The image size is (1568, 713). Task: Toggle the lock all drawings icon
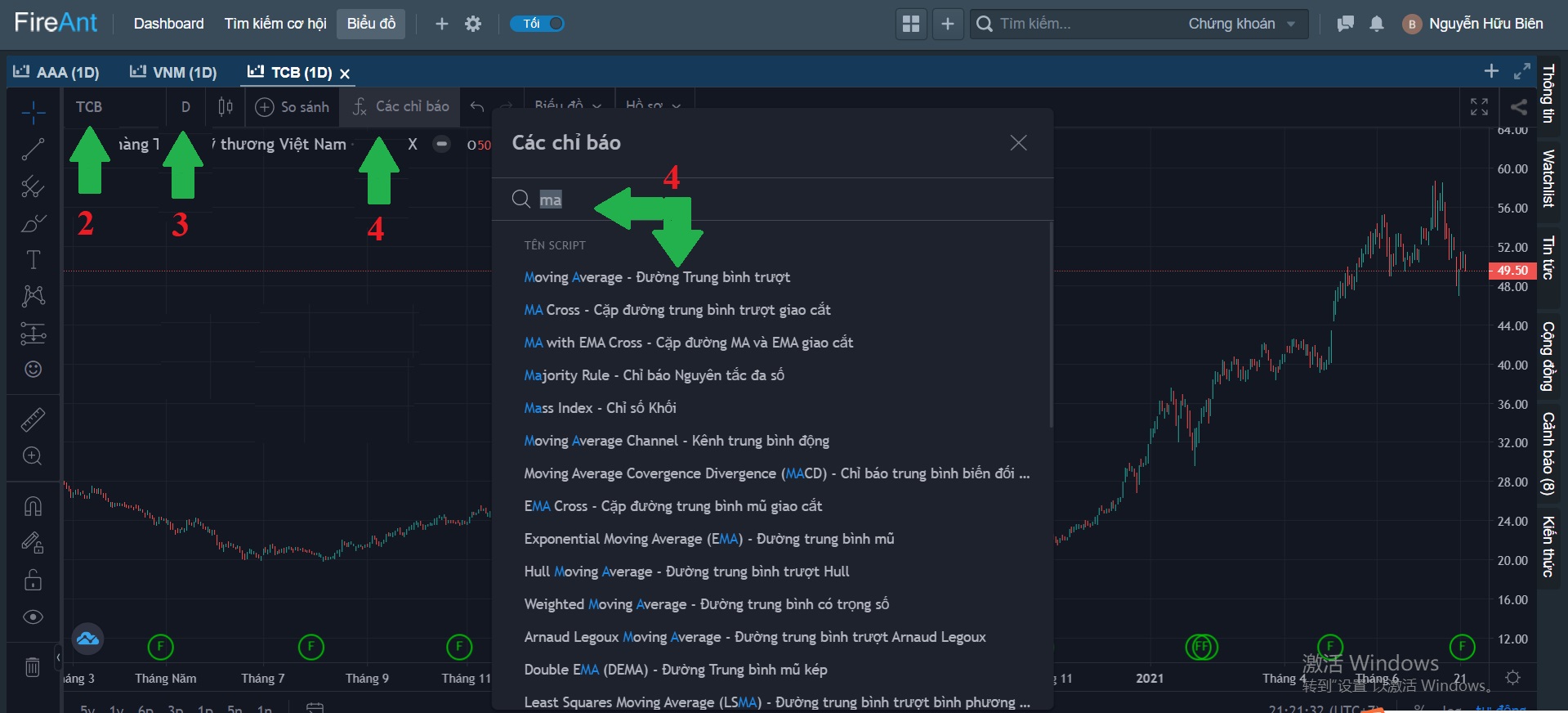click(33, 581)
